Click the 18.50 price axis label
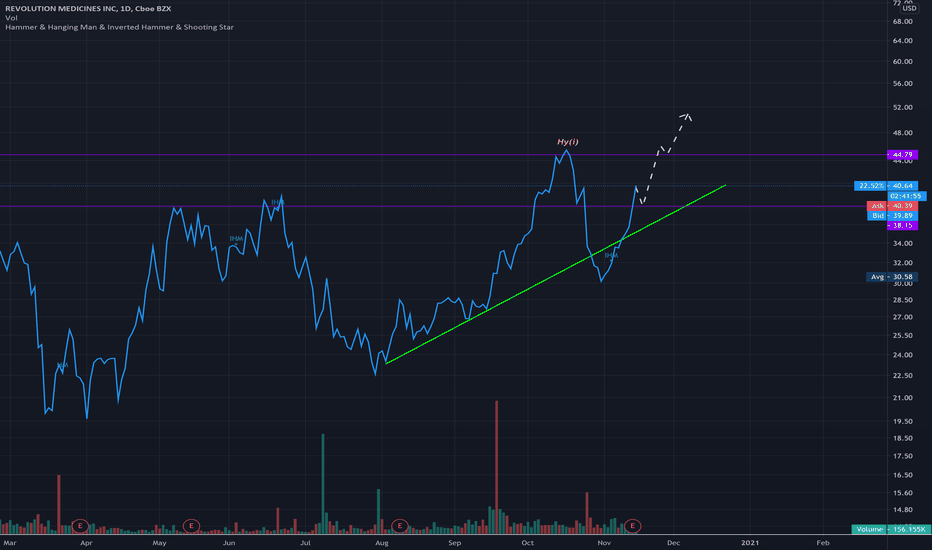932x550 pixels. coord(902,438)
